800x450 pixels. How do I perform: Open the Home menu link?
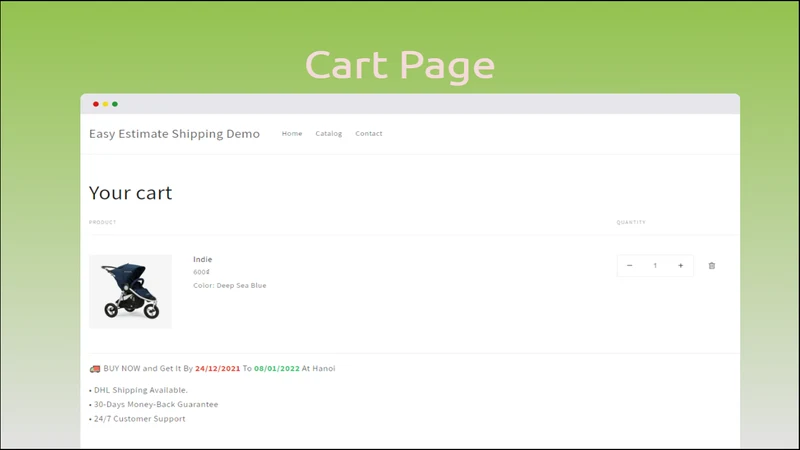292,134
